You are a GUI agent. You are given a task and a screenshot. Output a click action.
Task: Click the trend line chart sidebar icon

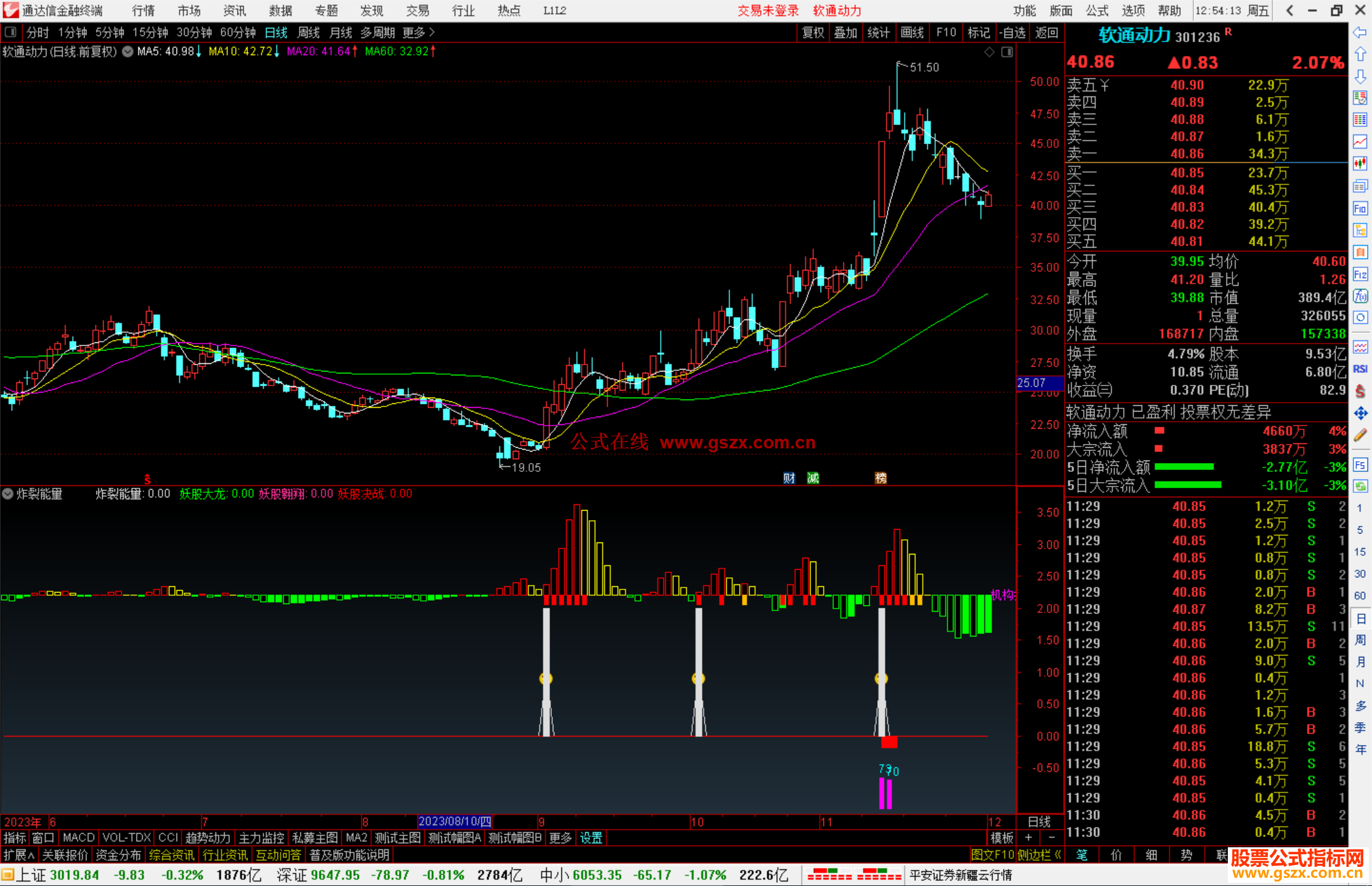click(1360, 141)
